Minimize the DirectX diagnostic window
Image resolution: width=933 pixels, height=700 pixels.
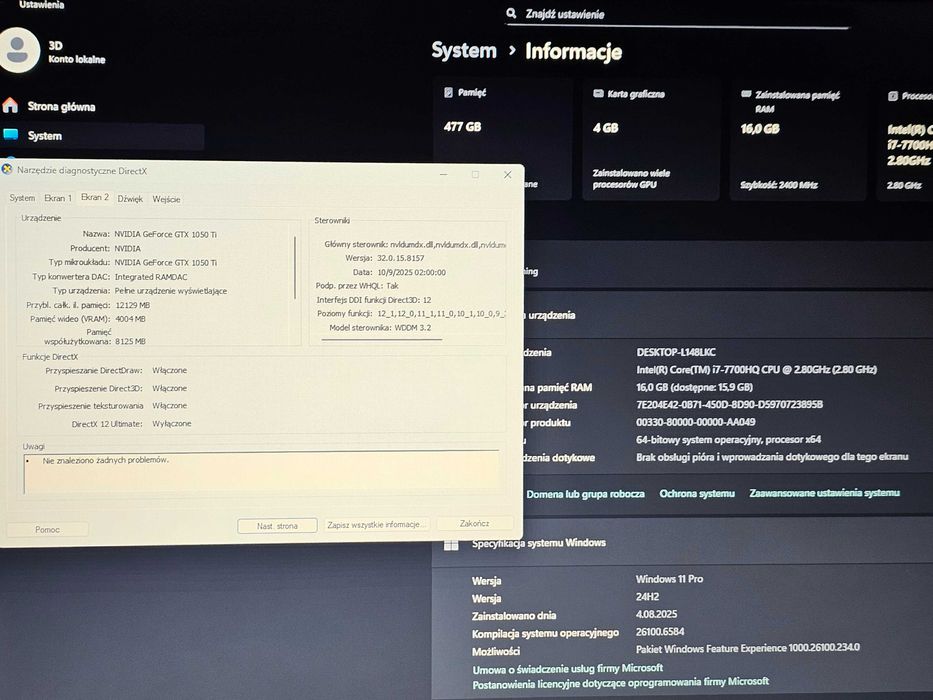[444, 174]
